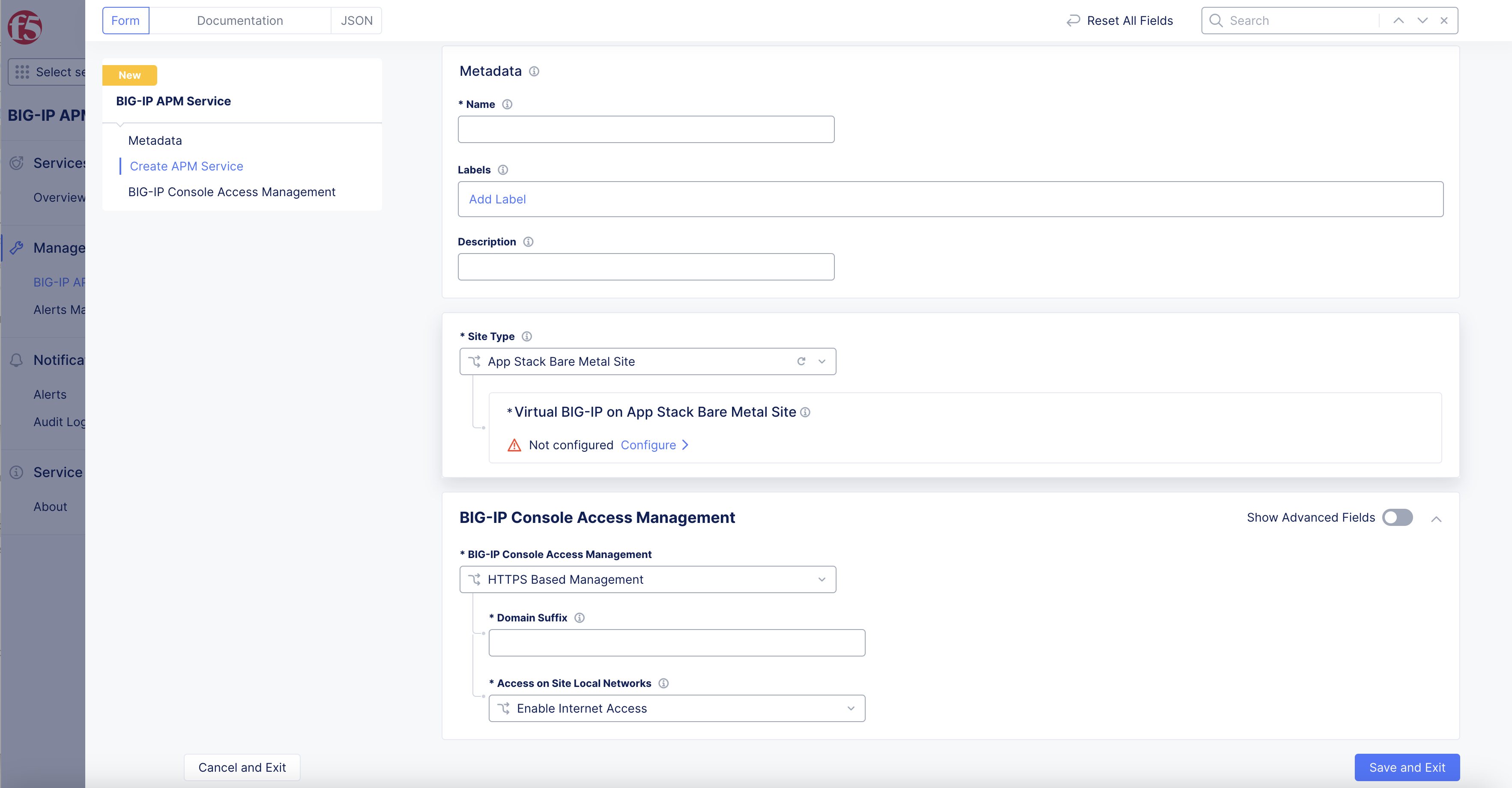Open info tooltip next to Labels
Viewport: 1512px width, 788px height.
(x=503, y=170)
